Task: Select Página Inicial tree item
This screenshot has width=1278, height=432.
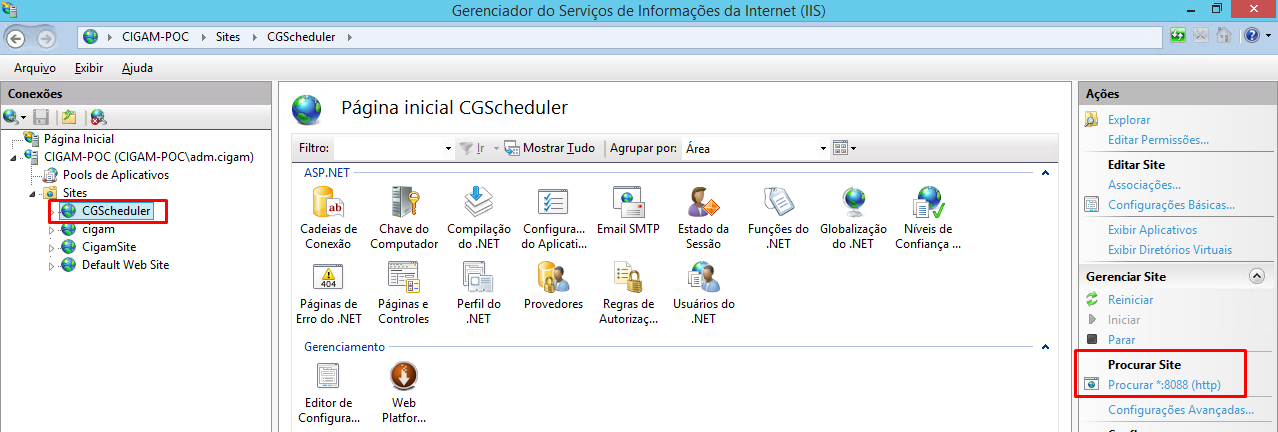Action: [x=79, y=139]
